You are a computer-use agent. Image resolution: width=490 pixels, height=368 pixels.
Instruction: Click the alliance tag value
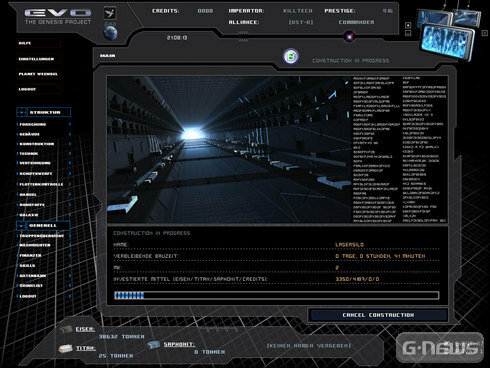pos(301,22)
